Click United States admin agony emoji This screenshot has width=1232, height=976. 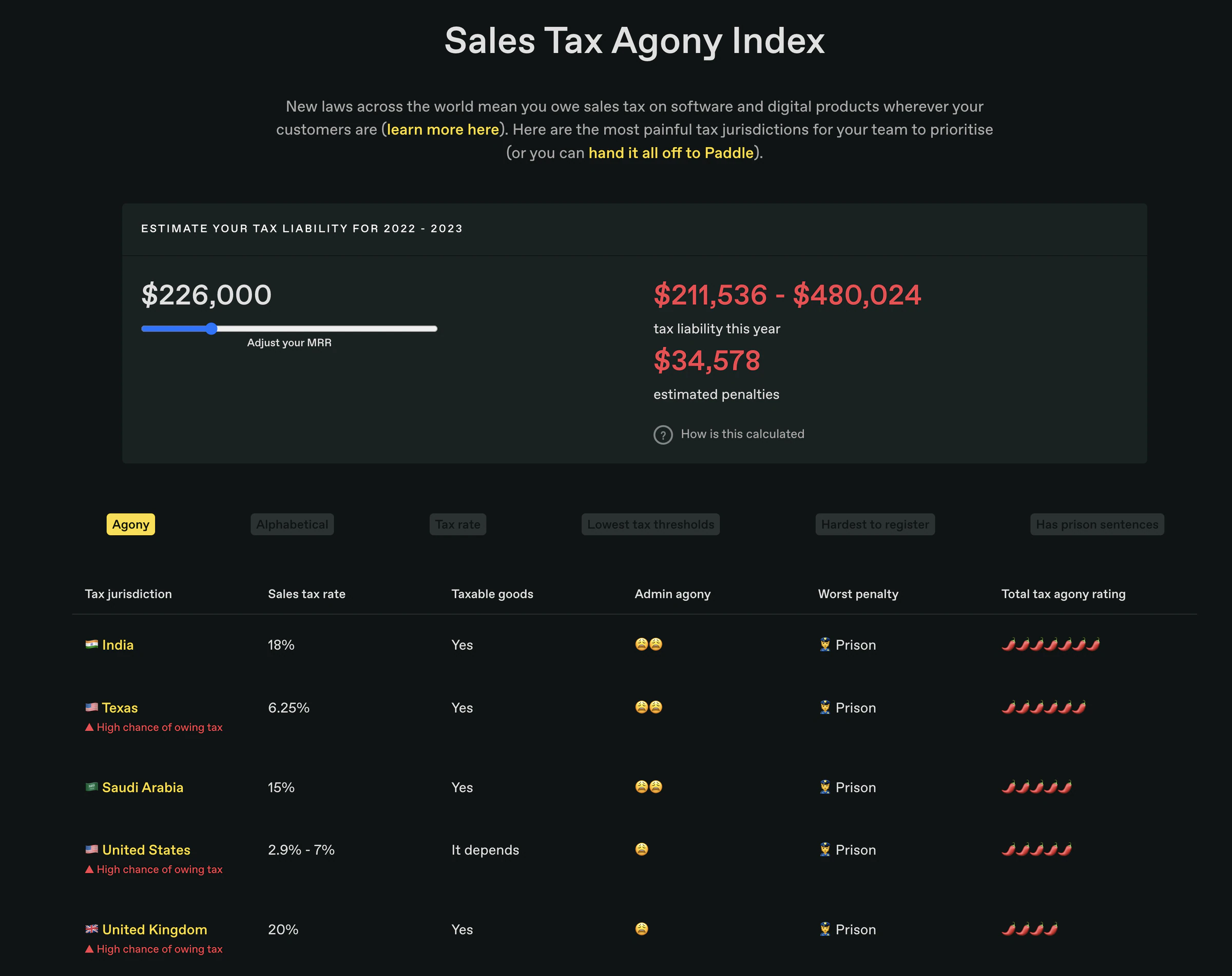point(642,849)
